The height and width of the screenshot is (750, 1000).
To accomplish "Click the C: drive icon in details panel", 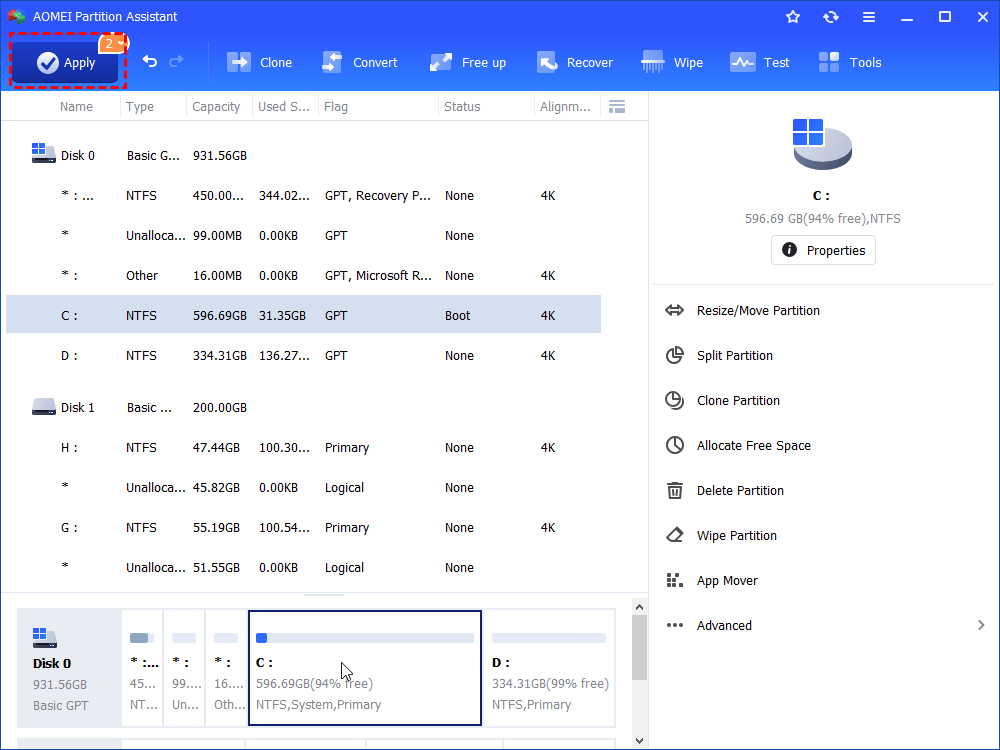I will (x=822, y=143).
